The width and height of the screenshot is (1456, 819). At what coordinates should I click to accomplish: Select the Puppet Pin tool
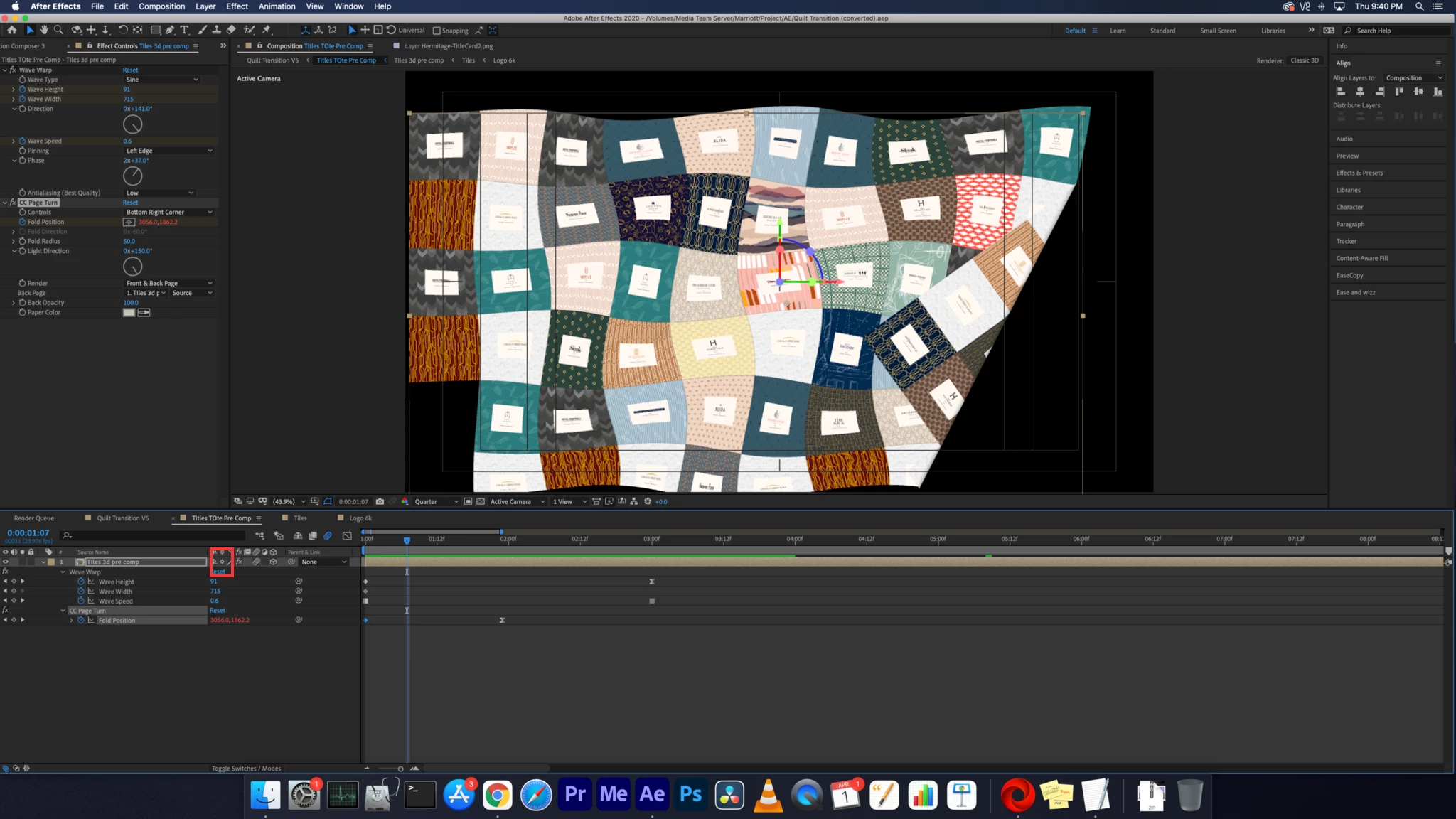[267, 30]
